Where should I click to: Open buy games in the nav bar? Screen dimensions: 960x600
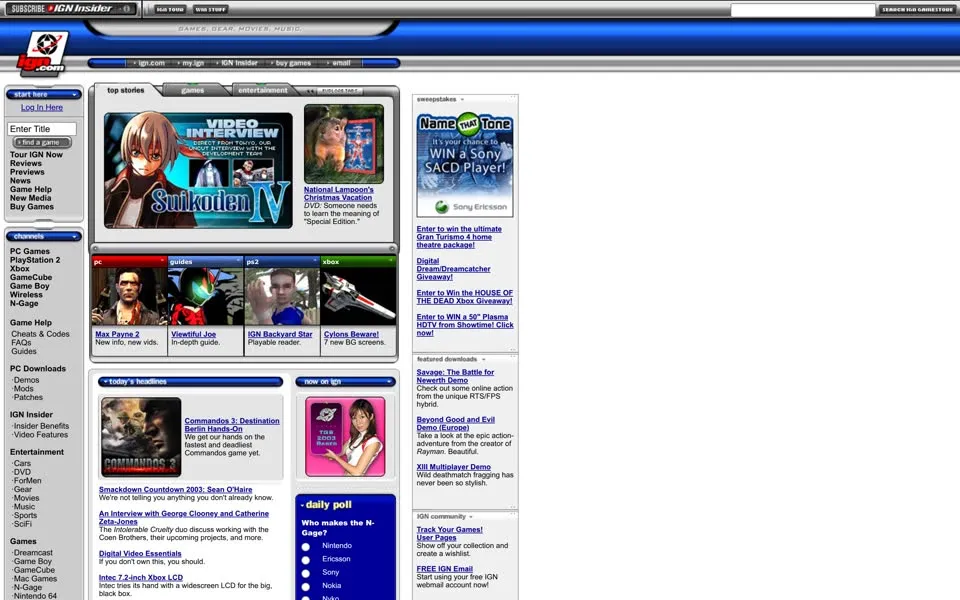click(x=293, y=63)
